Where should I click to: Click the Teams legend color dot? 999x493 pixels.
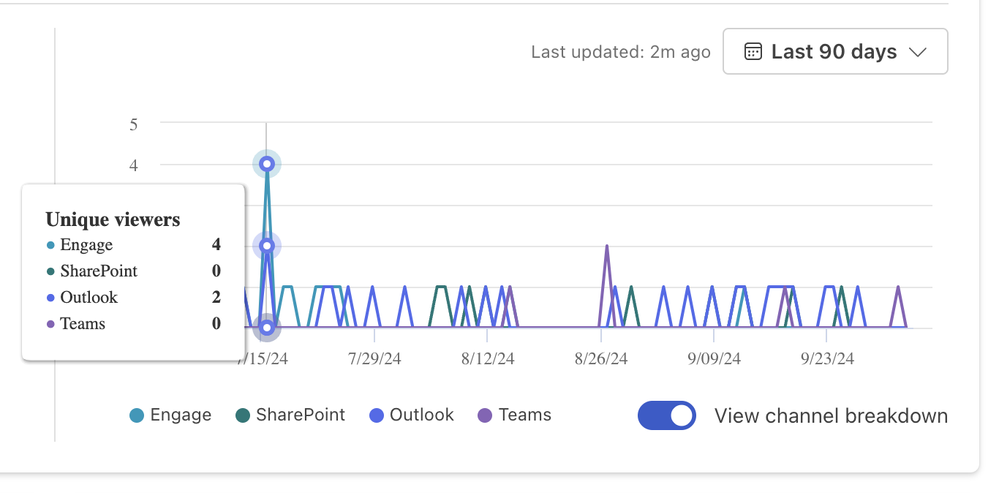(485, 416)
